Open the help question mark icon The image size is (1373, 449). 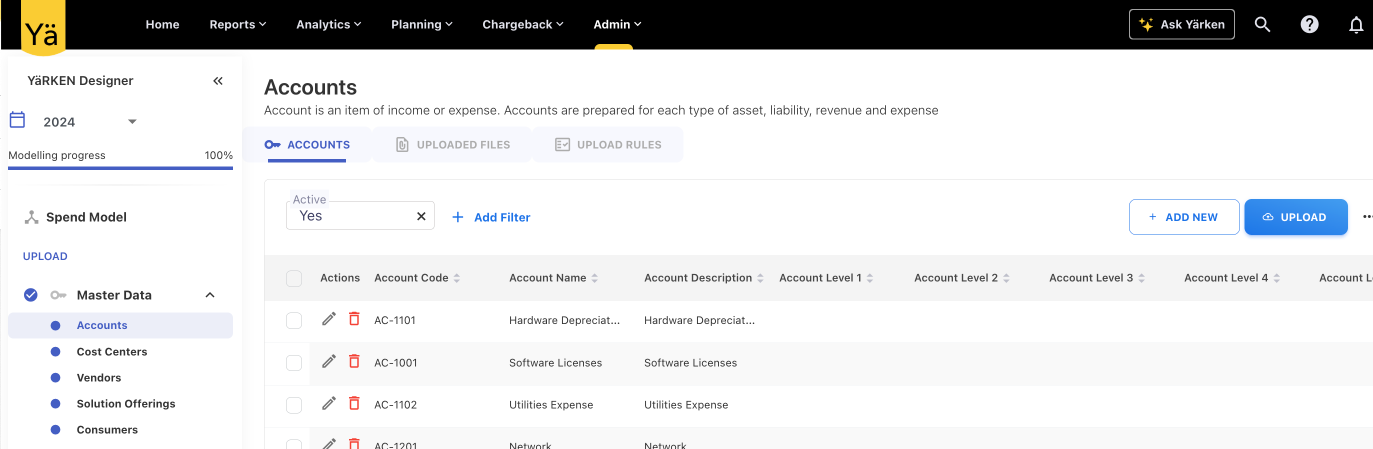[1309, 25]
